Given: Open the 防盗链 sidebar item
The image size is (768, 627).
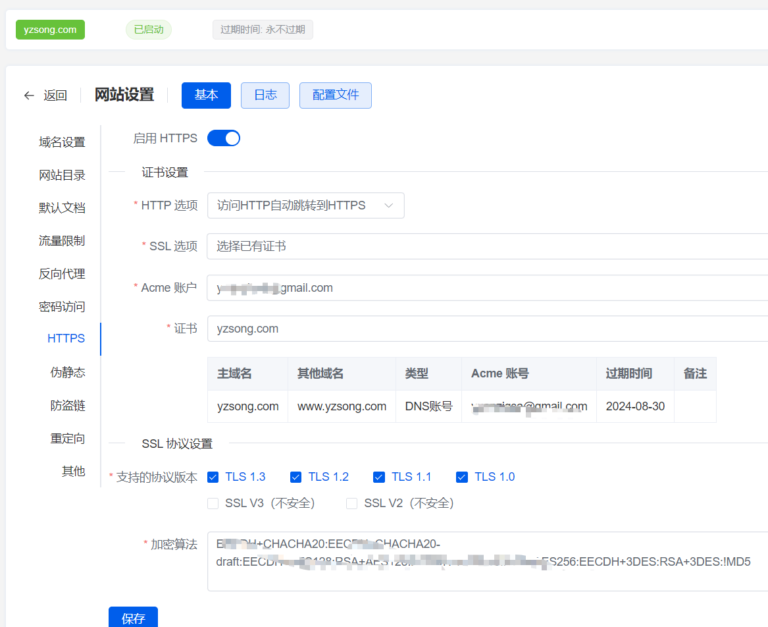Looking at the screenshot, I should click(x=67, y=405).
